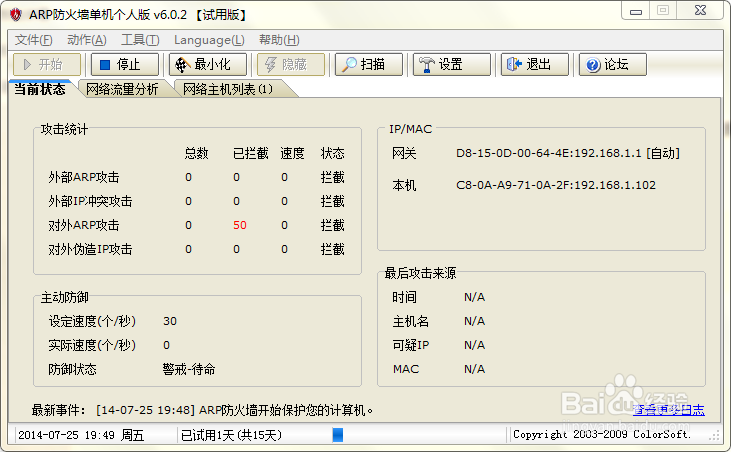Open the Language(L) menu
Viewport: 731px width, 452px height.
click(209, 40)
